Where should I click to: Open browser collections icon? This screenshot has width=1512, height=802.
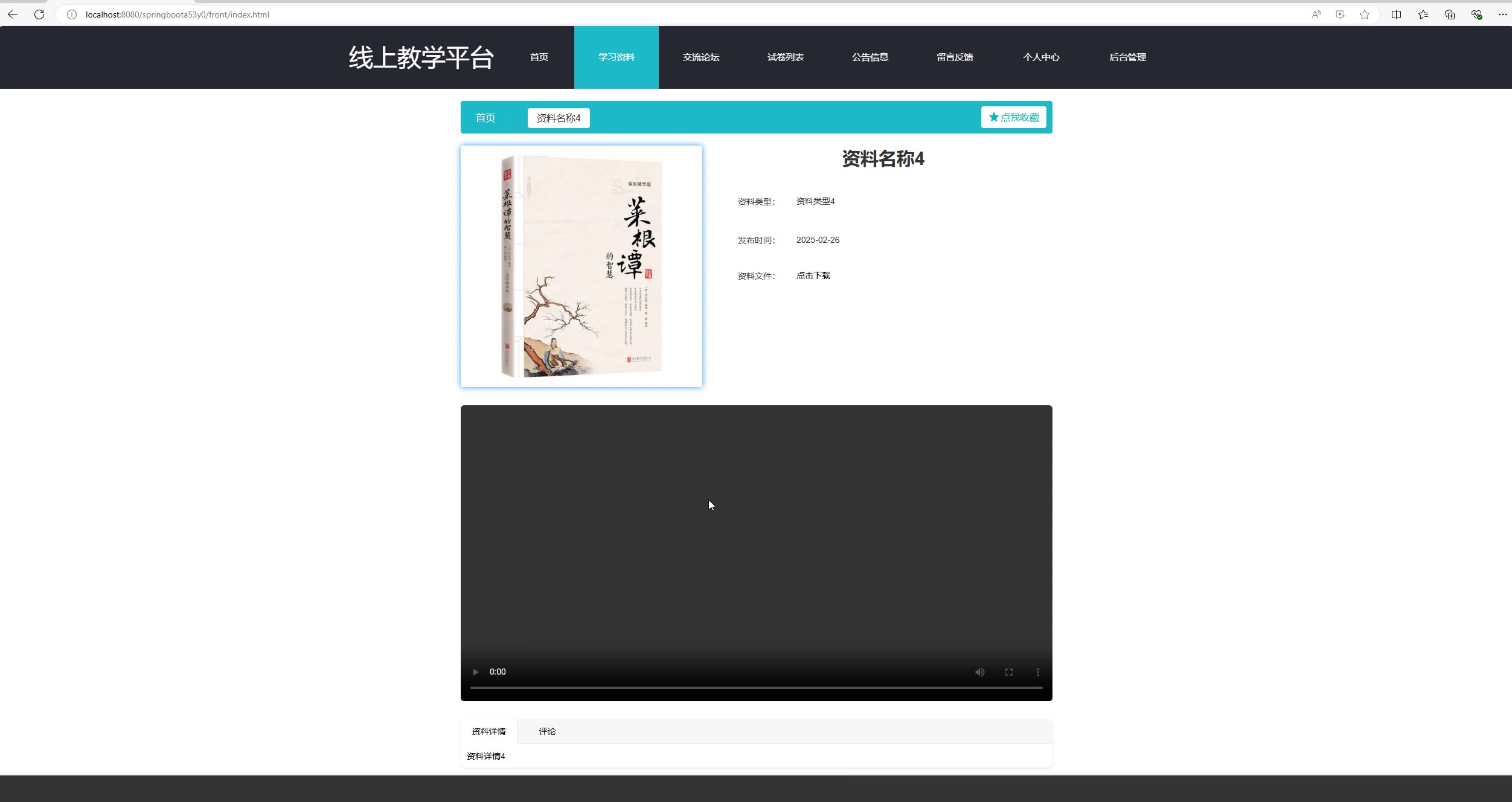click(1450, 14)
